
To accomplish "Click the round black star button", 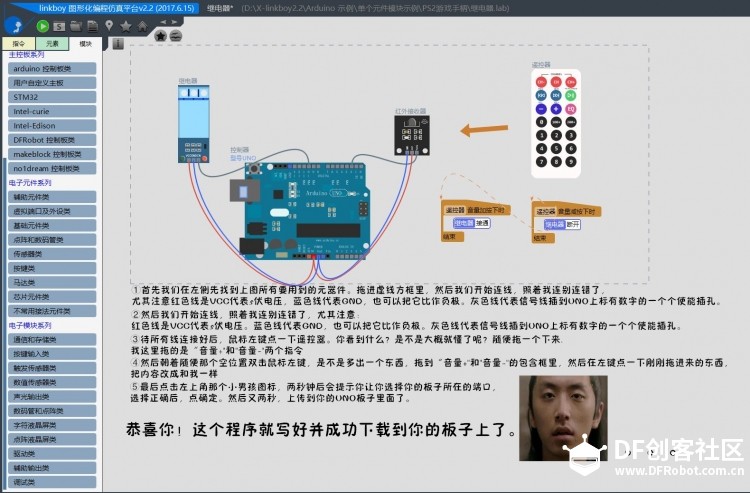I will pos(161,36).
